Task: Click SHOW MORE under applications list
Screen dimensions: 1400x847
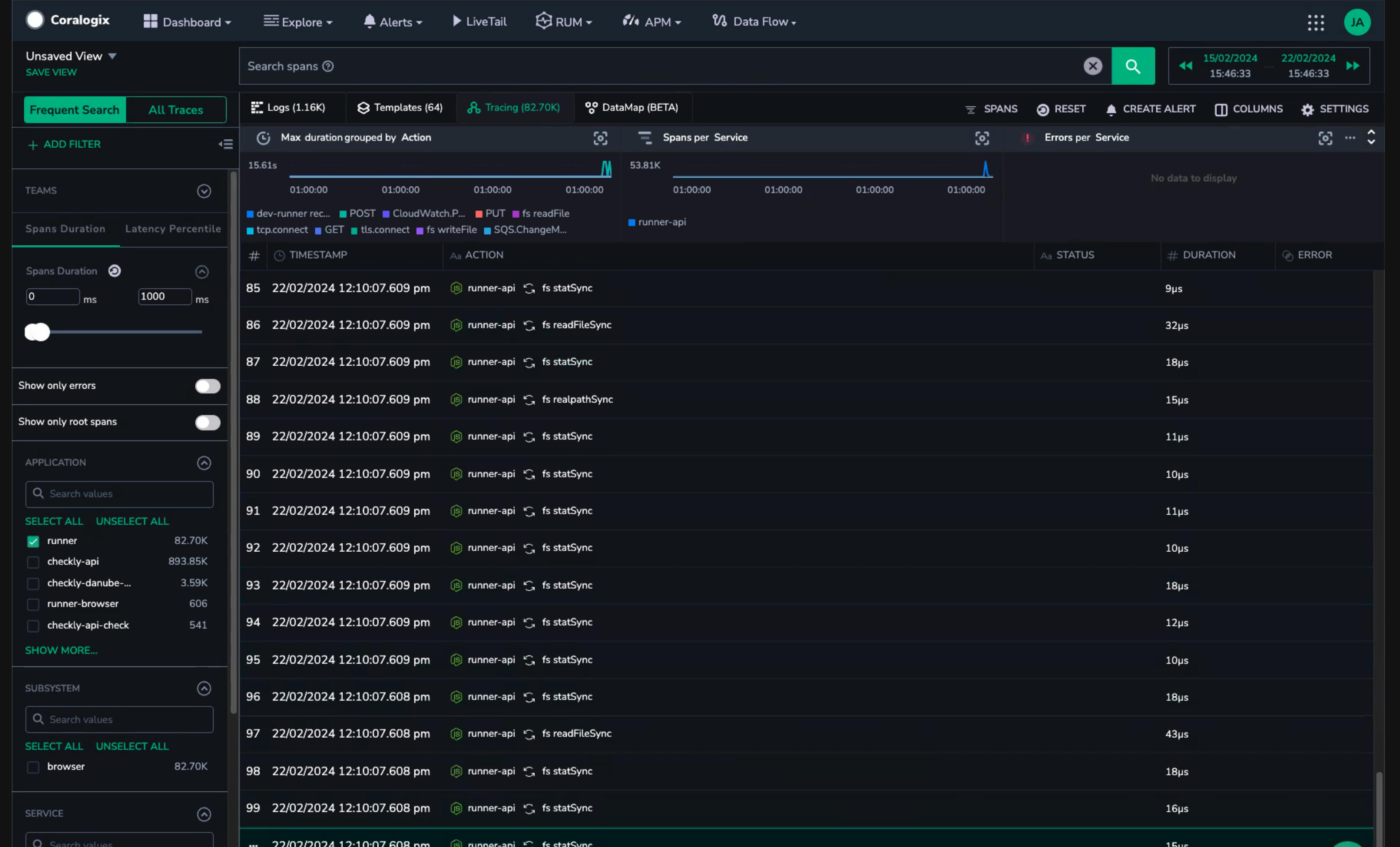Action: pyautogui.click(x=61, y=650)
